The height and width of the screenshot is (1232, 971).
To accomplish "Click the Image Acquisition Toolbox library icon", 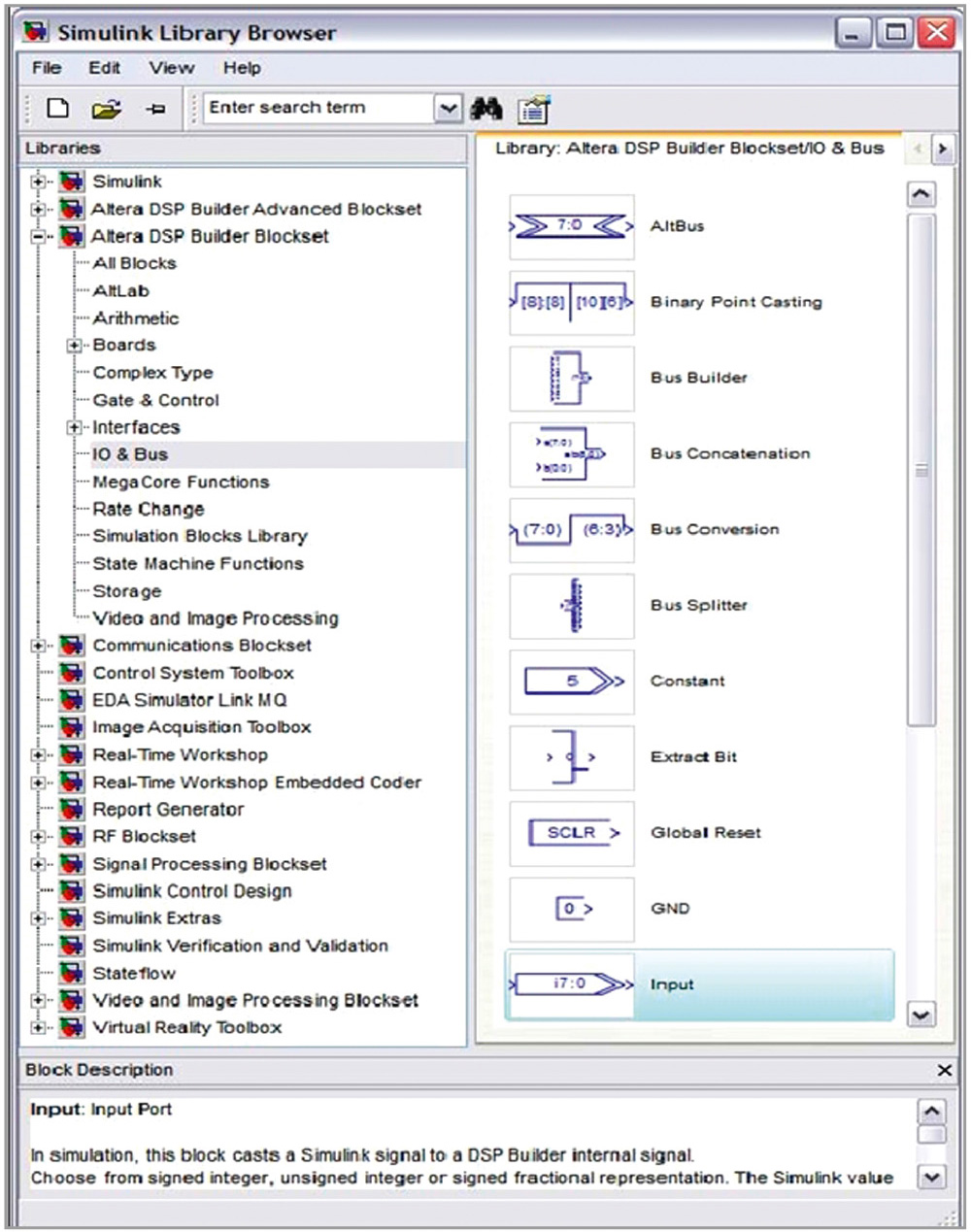I will pos(72,727).
